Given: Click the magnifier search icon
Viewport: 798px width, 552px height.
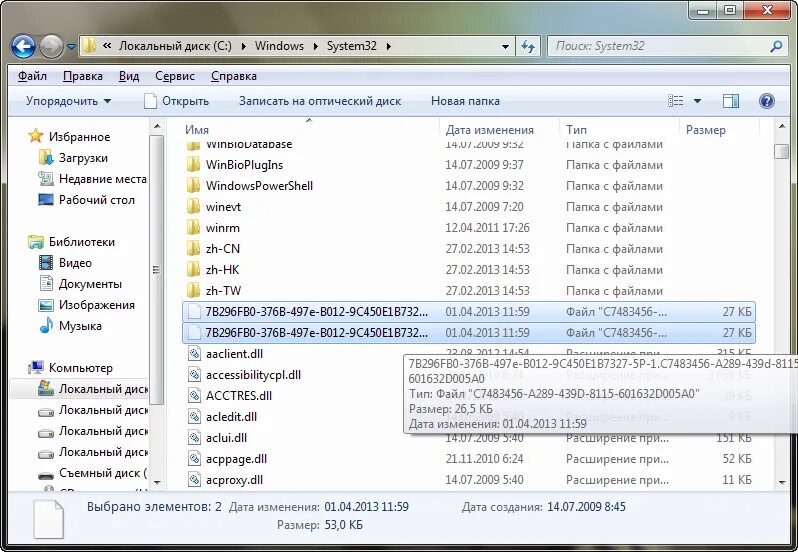Looking at the screenshot, I should tap(776, 46).
